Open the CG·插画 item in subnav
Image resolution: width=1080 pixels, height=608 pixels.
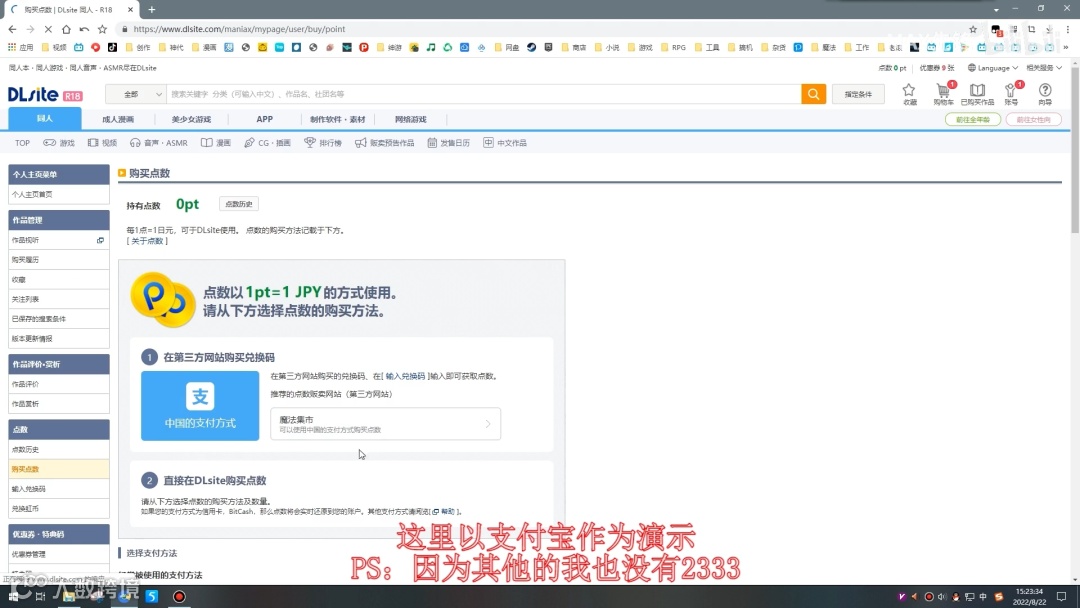pyautogui.click(x=267, y=143)
